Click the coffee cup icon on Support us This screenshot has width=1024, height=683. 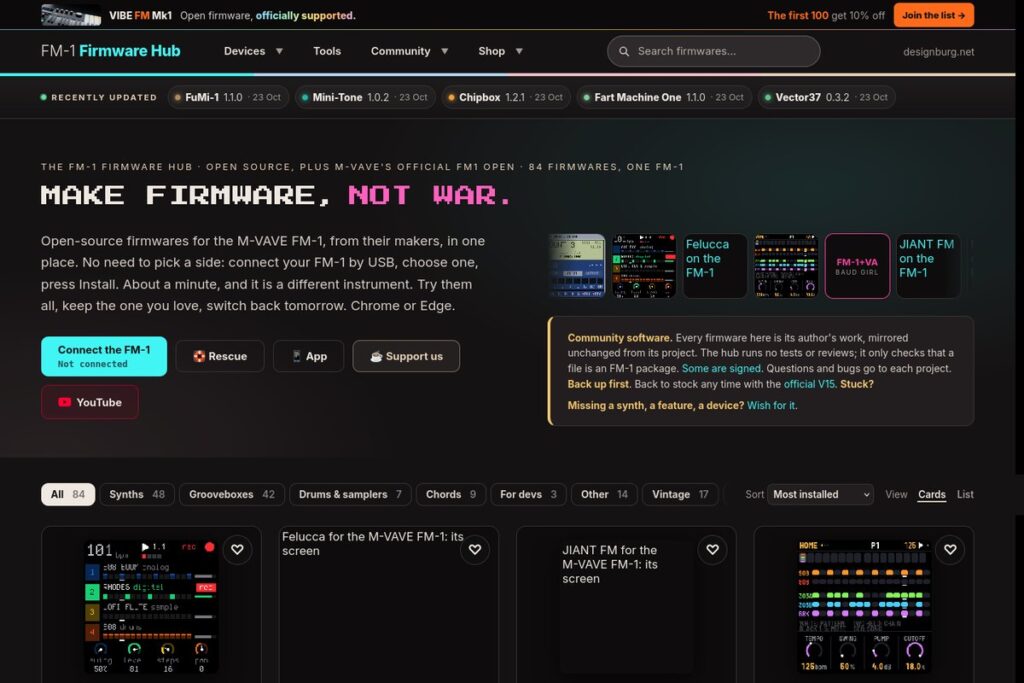(x=376, y=356)
